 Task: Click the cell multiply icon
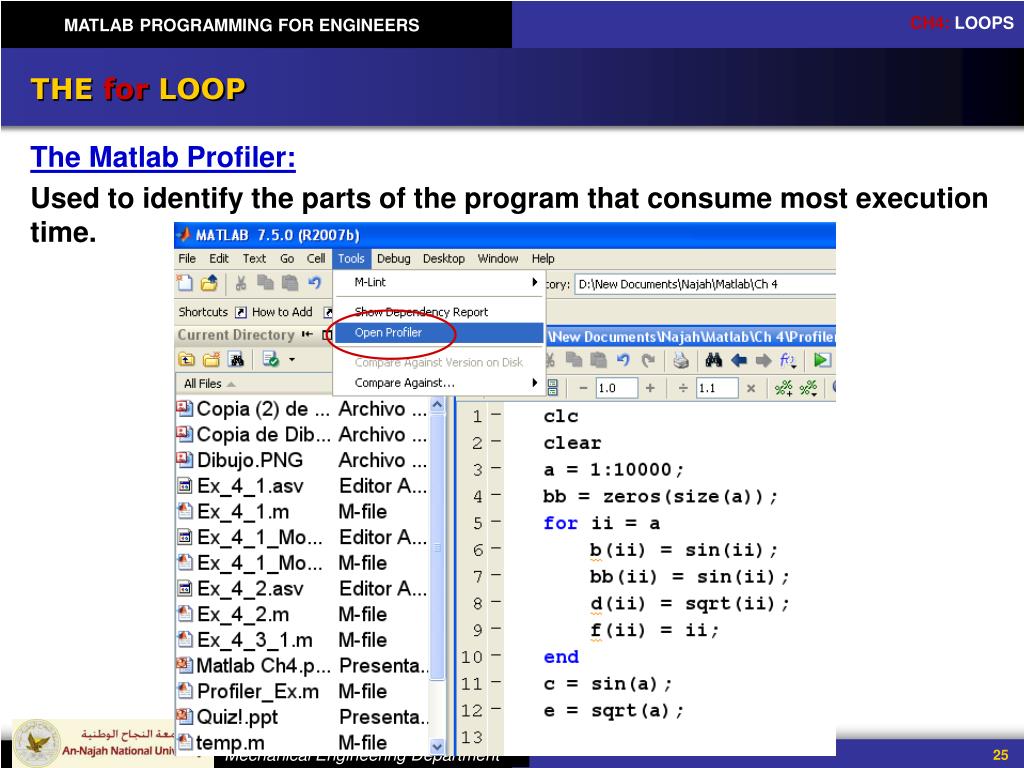click(x=751, y=388)
